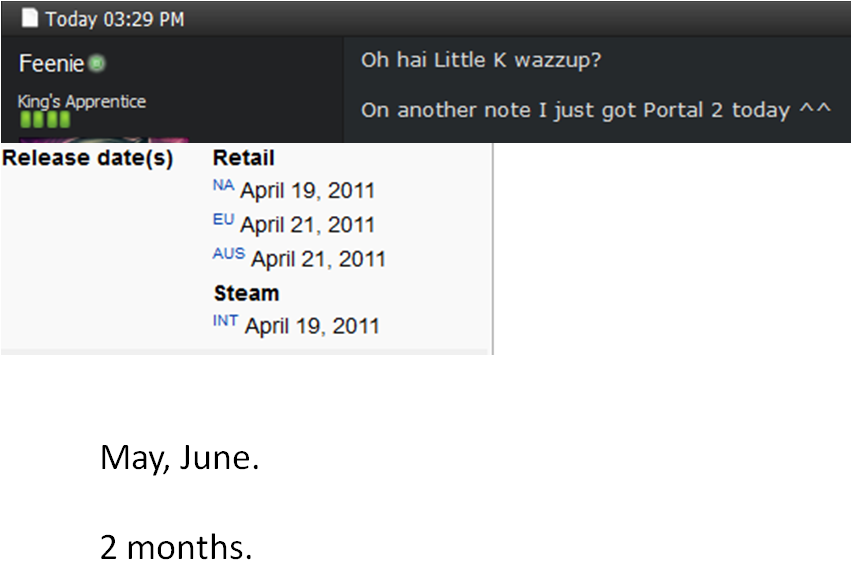Click the AUS April 21, 2011 date
The width and height of the screenshot is (852, 579).
tap(318, 259)
